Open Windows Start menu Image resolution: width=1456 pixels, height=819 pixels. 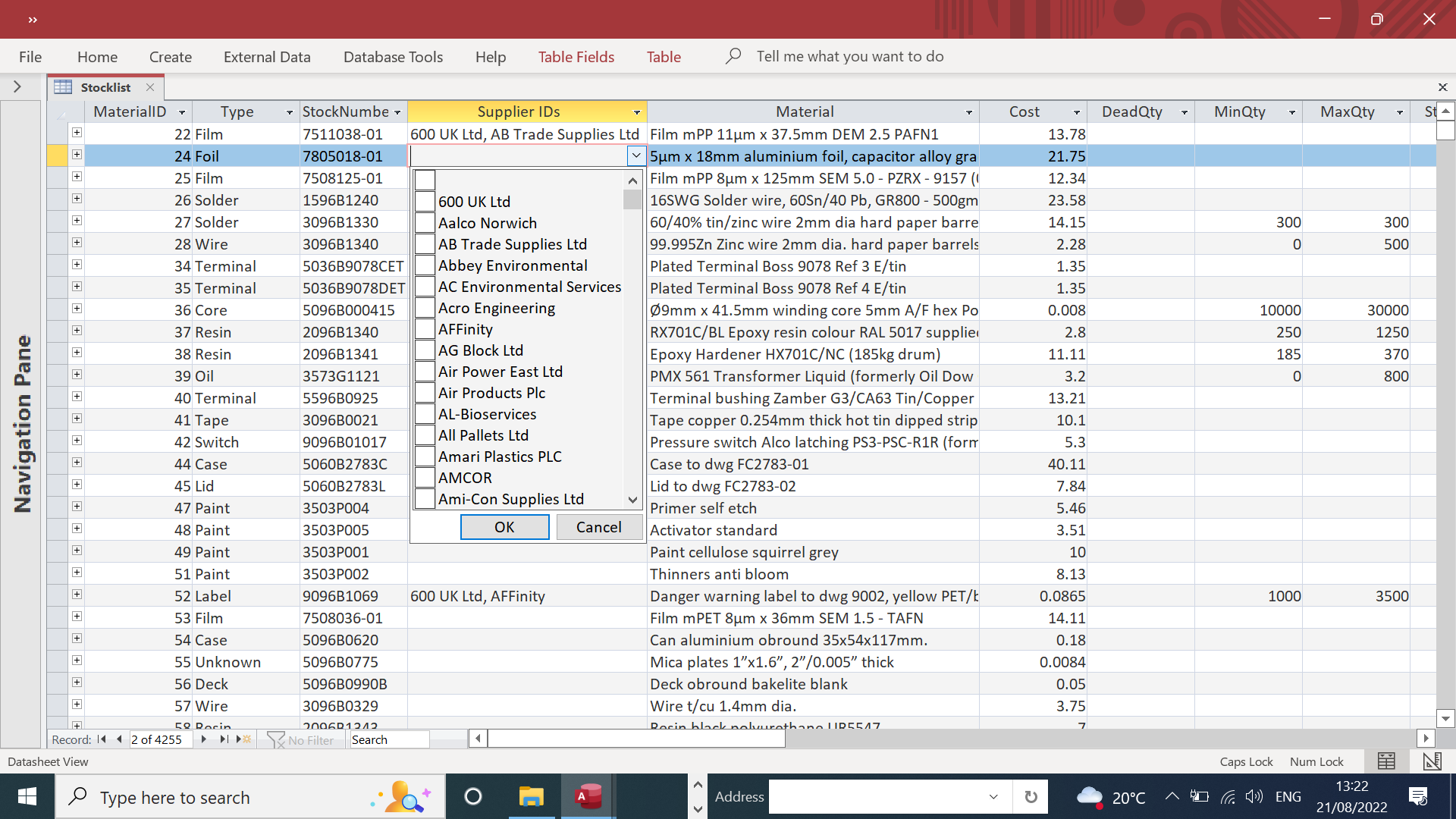[x=27, y=797]
